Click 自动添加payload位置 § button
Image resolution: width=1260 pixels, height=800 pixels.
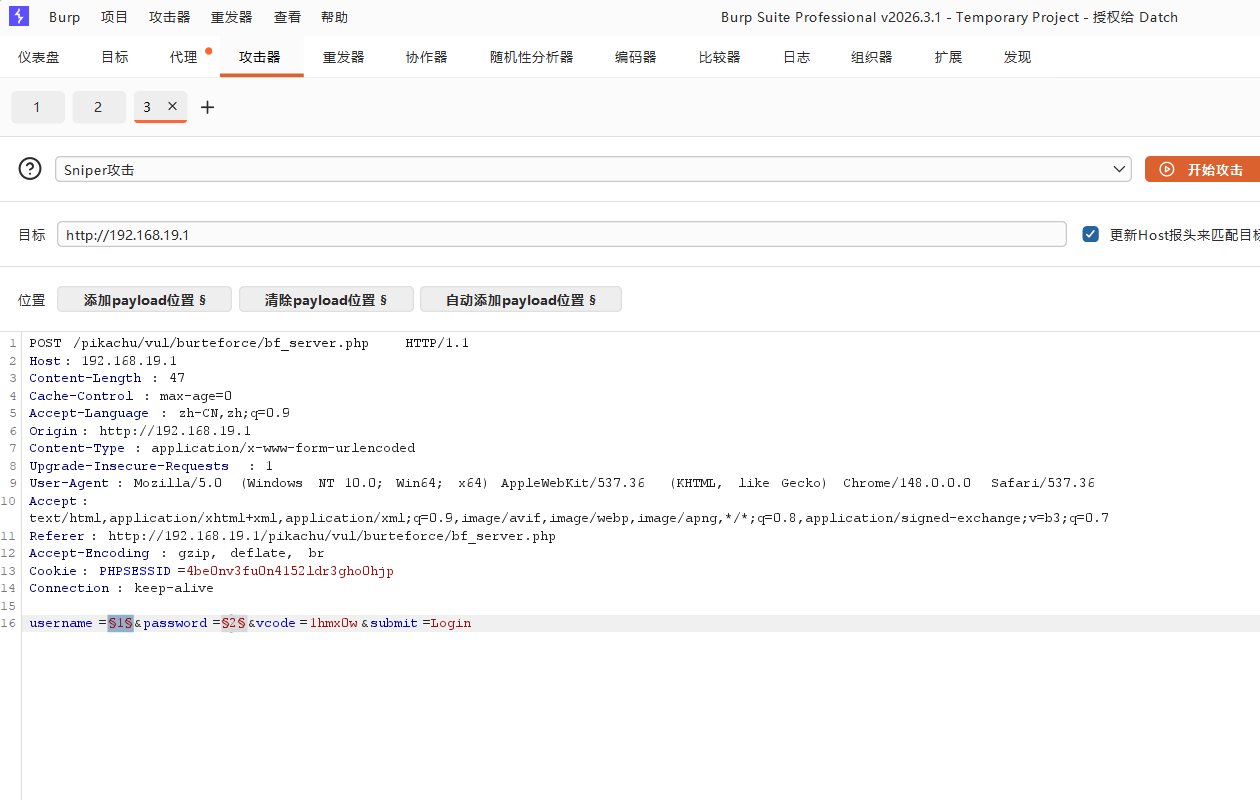click(x=521, y=299)
